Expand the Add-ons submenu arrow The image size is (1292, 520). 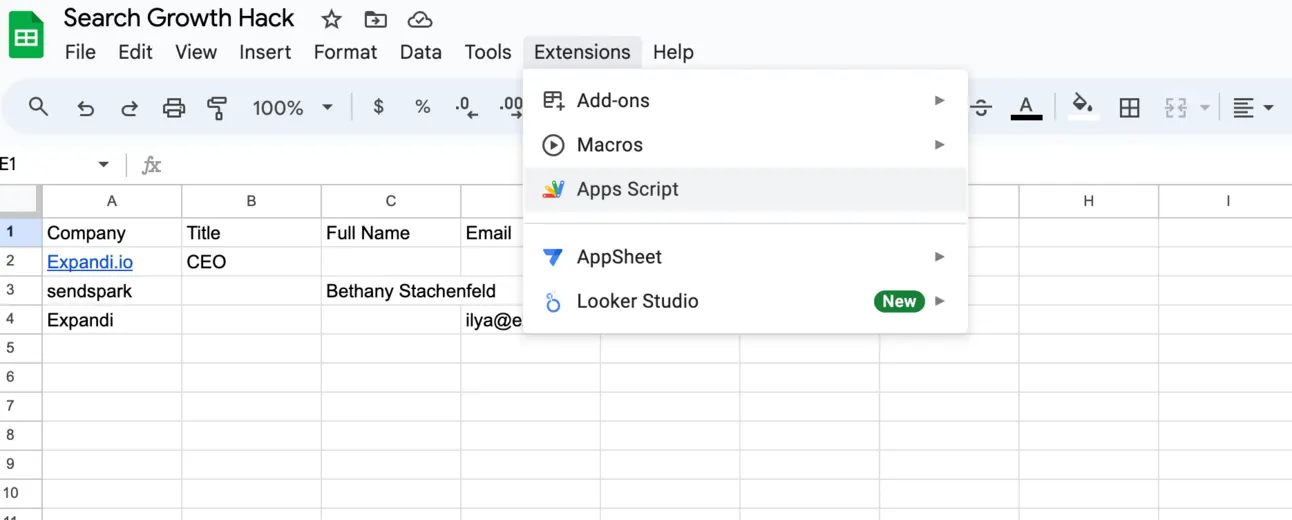click(x=940, y=100)
